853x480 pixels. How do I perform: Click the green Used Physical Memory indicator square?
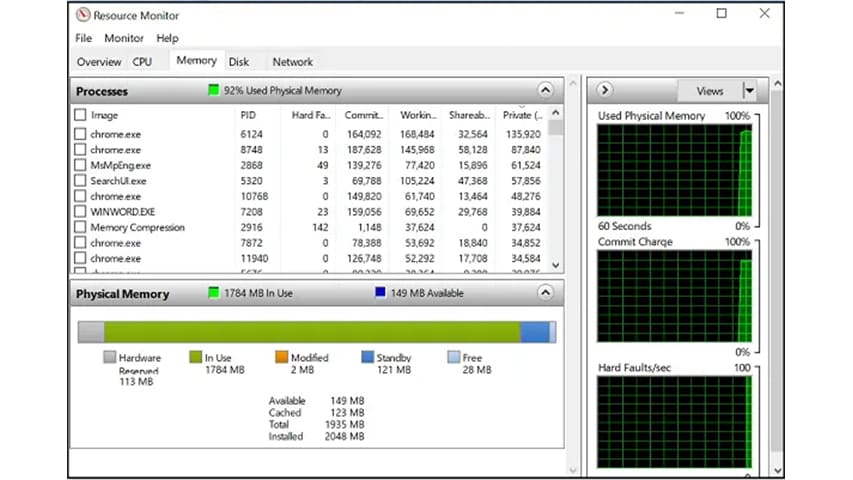click(214, 90)
